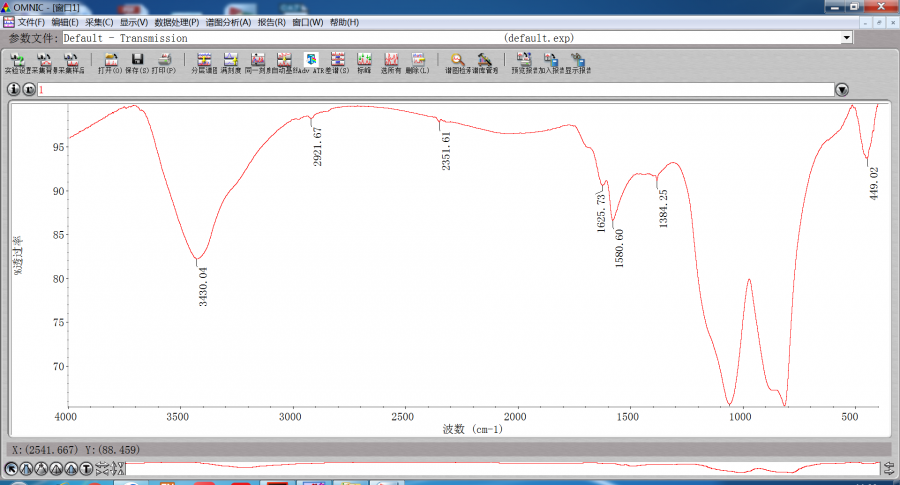Open the 帮助(H) menu
The width and height of the screenshot is (900, 485).
(x=344, y=22)
